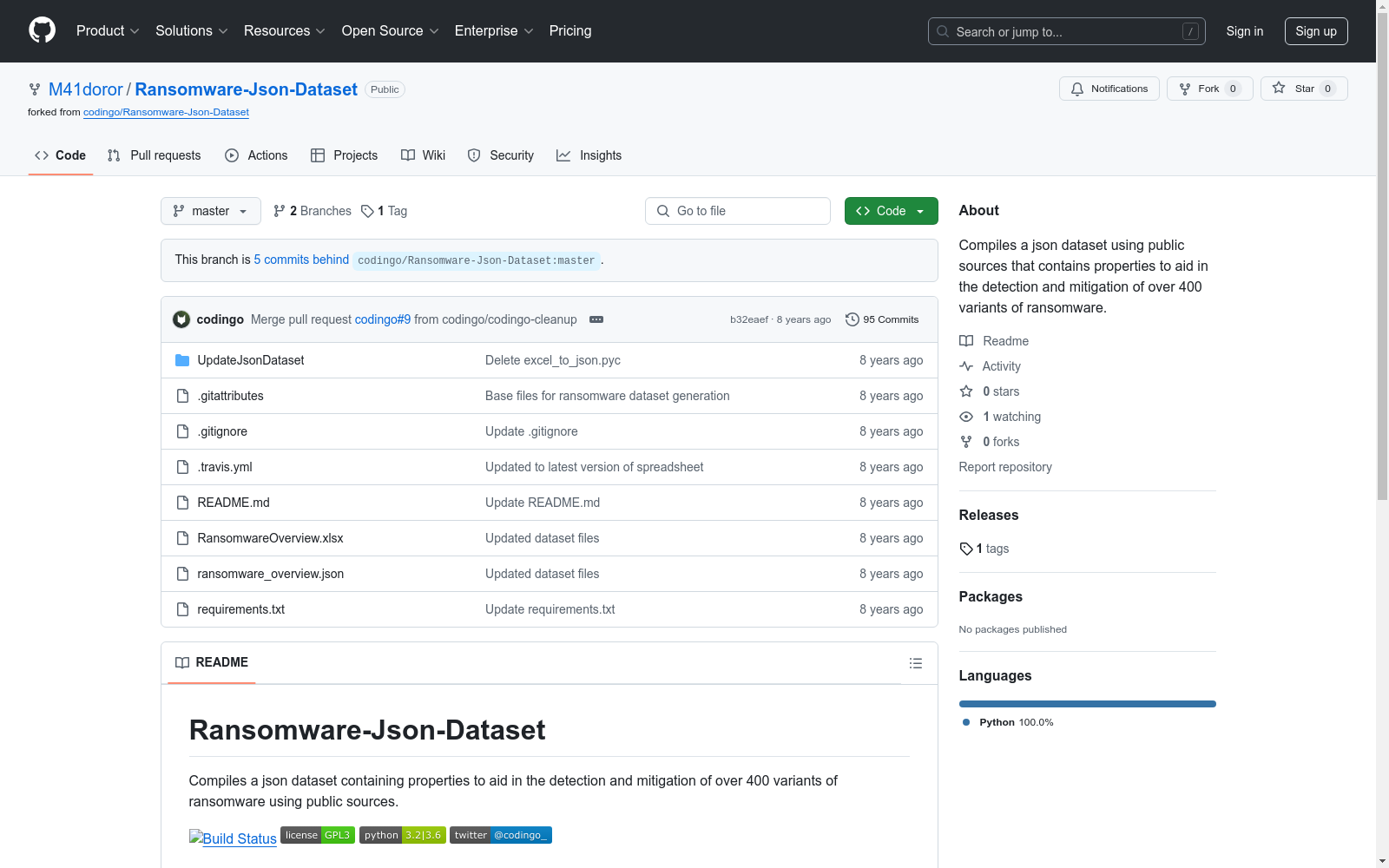Click the tag icon under Releases
Viewport: 1389px width, 868px height.
966,549
